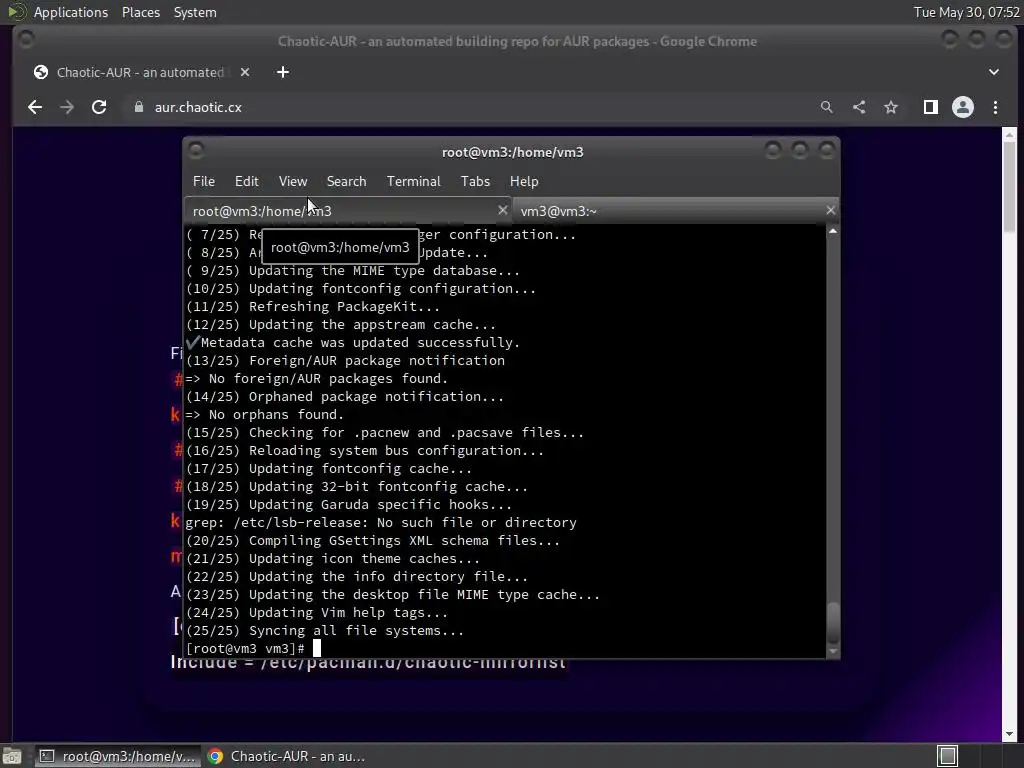Click the share page icon

[x=859, y=107]
